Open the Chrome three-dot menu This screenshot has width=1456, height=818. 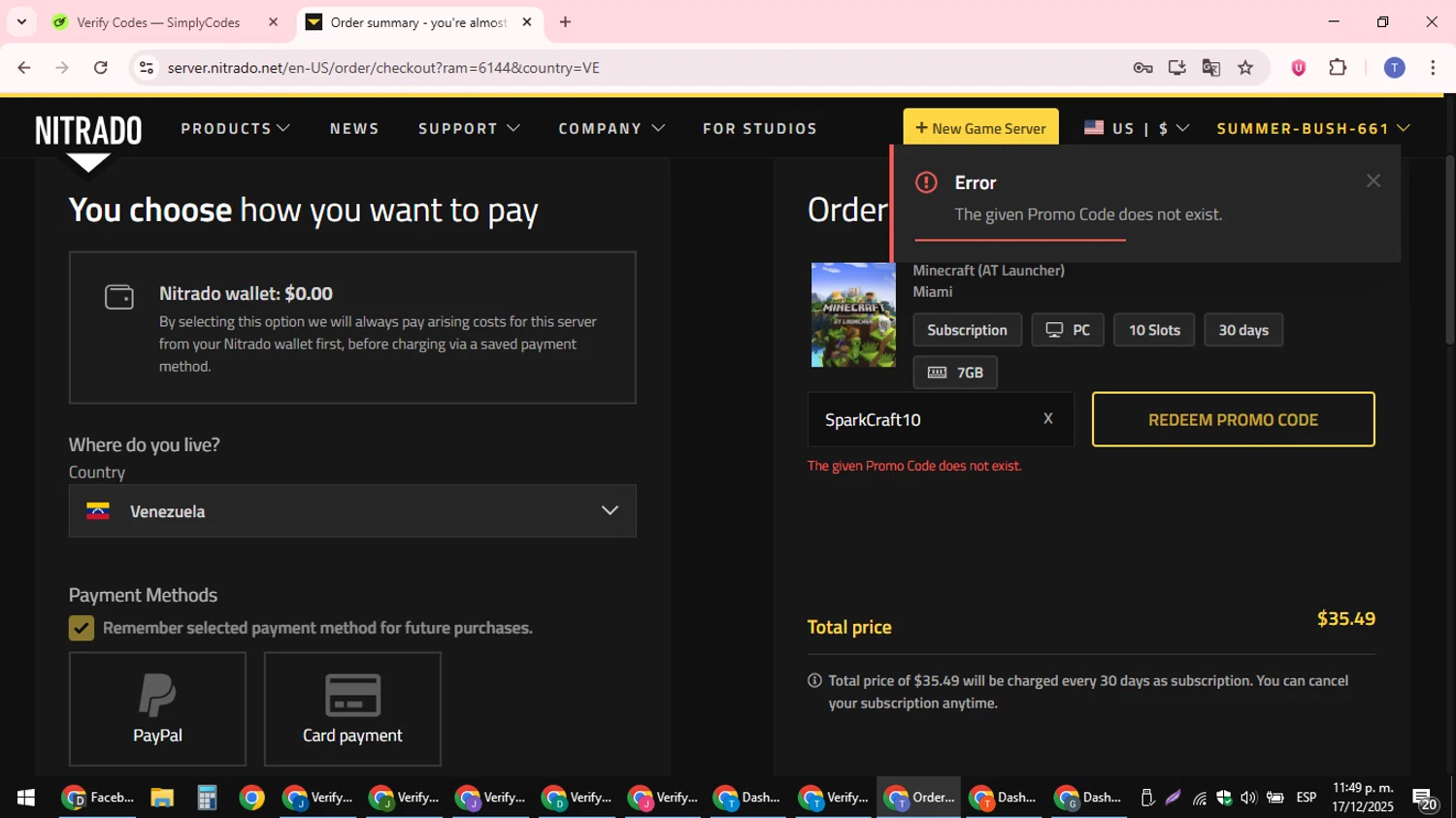click(1433, 67)
